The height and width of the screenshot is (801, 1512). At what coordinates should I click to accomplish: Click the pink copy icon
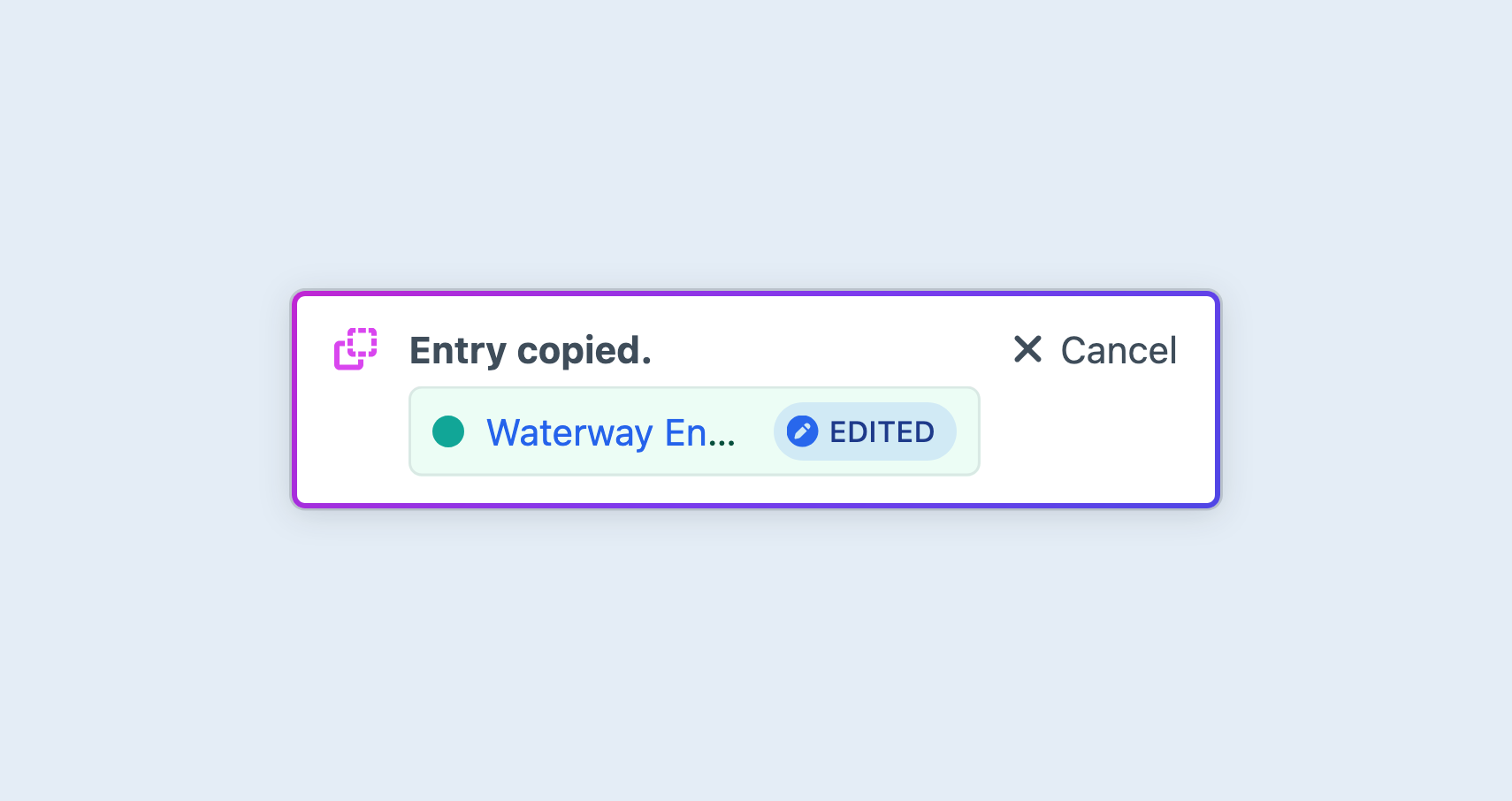click(355, 349)
